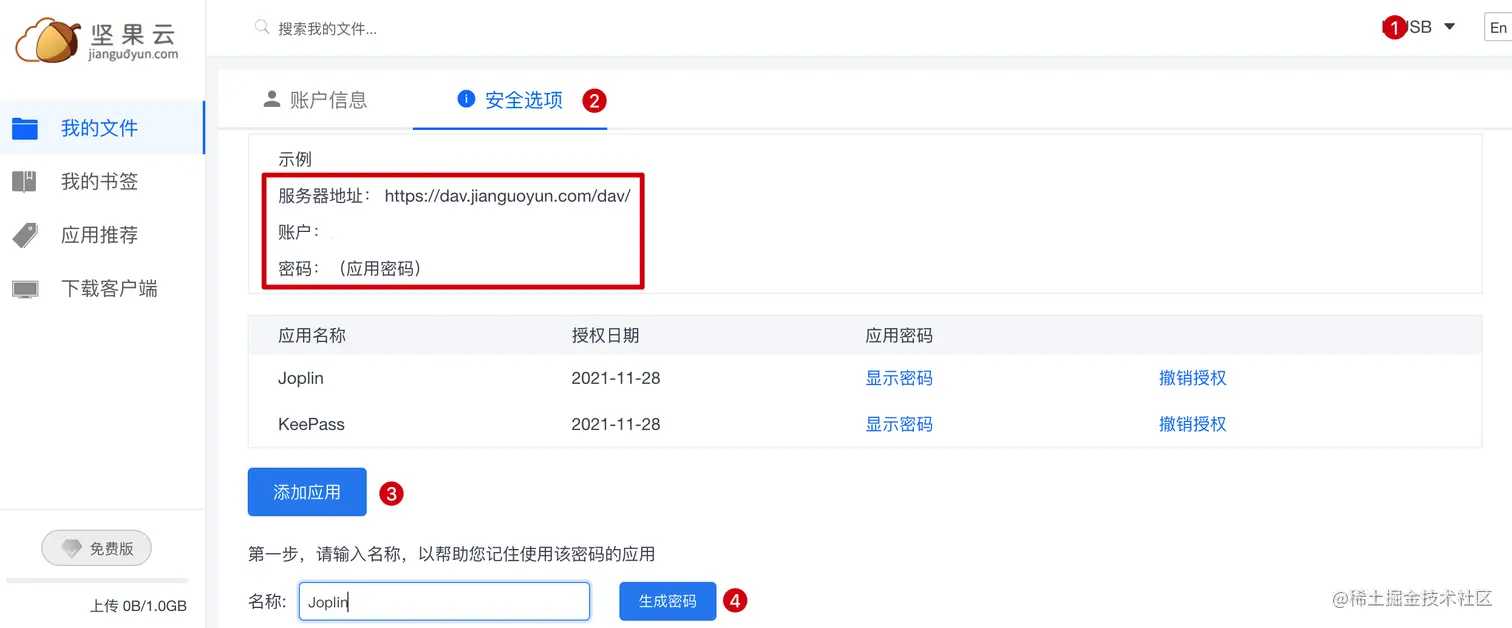Viewport: 1512px width, 628px height.
Task: Click the storage usage progress bar
Action: tap(97, 580)
